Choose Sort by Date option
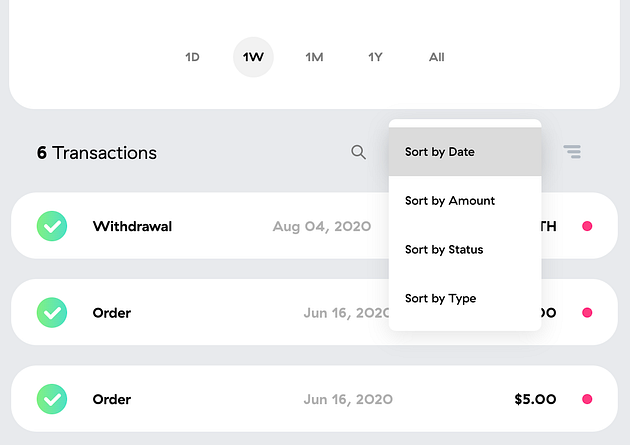This screenshot has width=630, height=445. pyautogui.click(x=465, y=152)
